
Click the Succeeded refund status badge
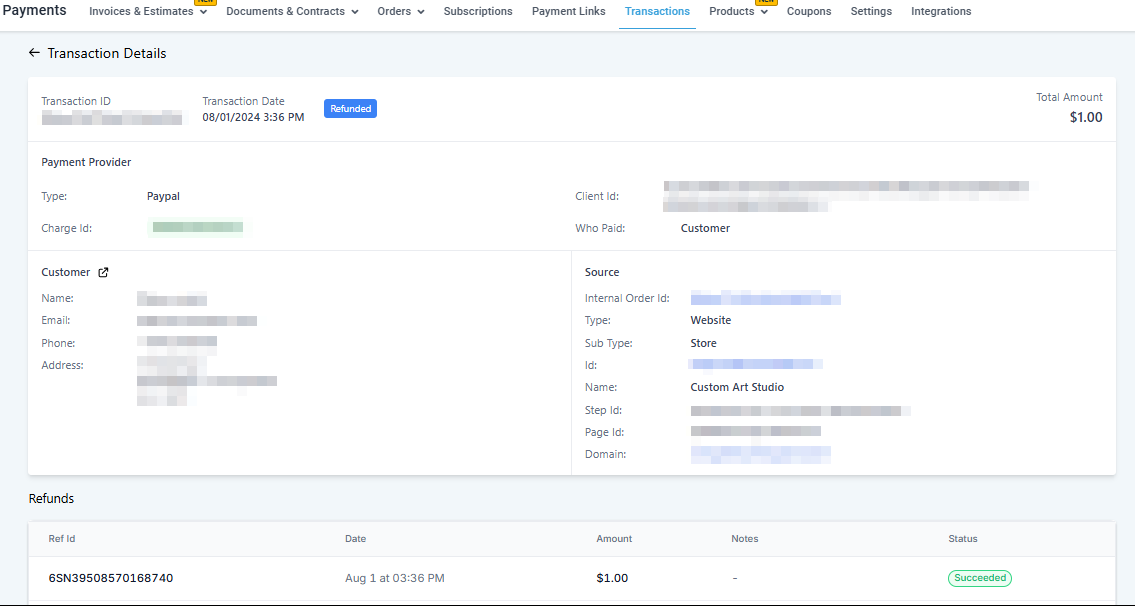[979, 578]
